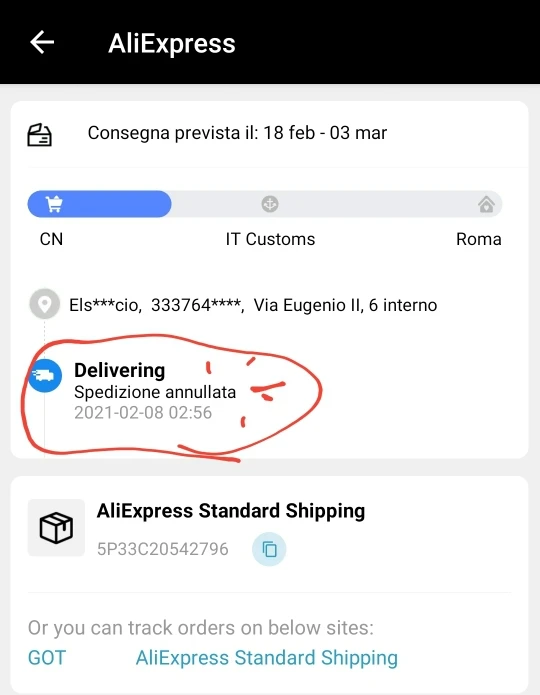Tap the Consegna prevista delivery estimate
540x695 pixels.
(x=237, y=133)
